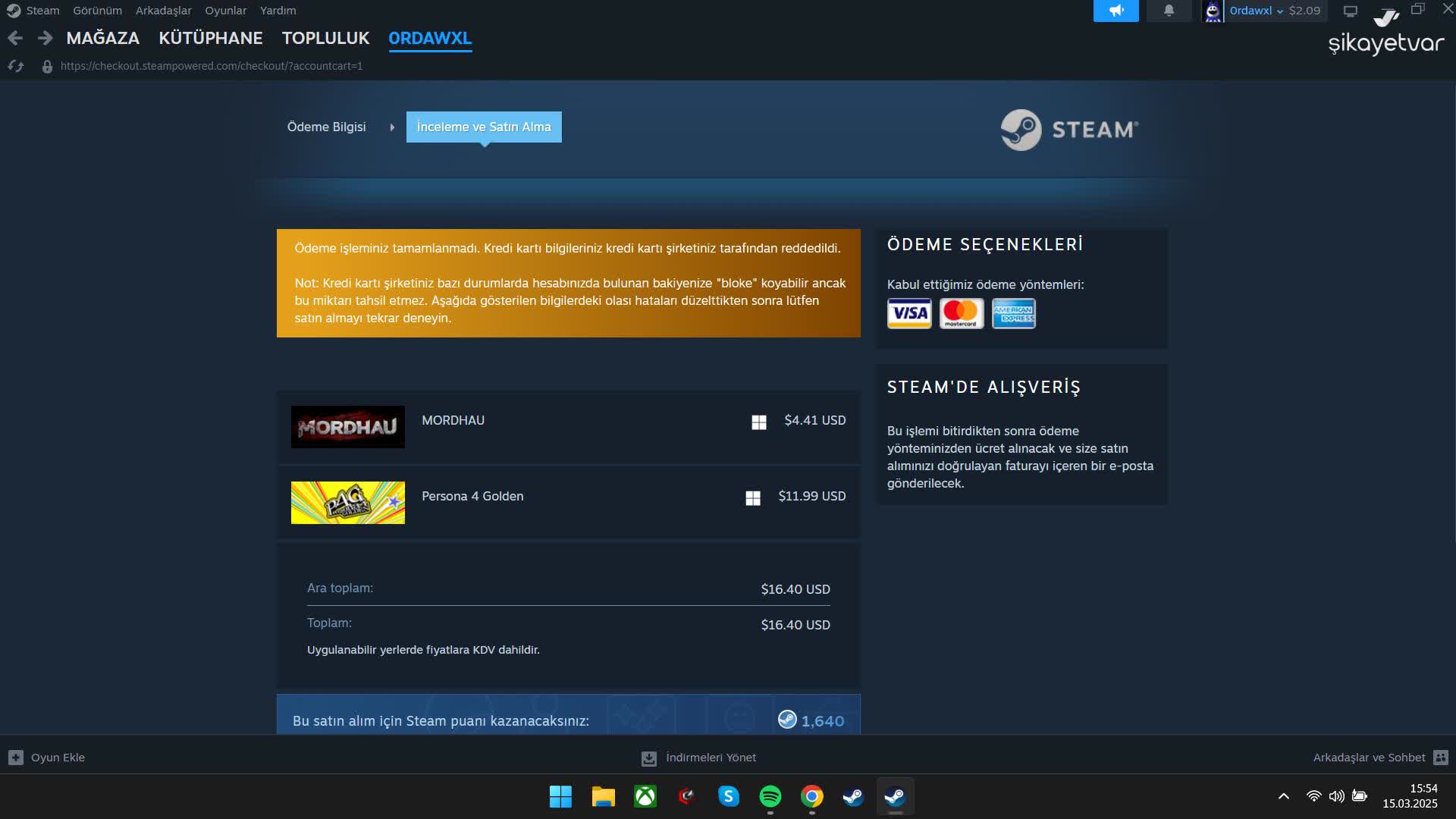The image size is (1456, 819).
Task: Click the Mastercard payment icon
Action: [961, 313]
